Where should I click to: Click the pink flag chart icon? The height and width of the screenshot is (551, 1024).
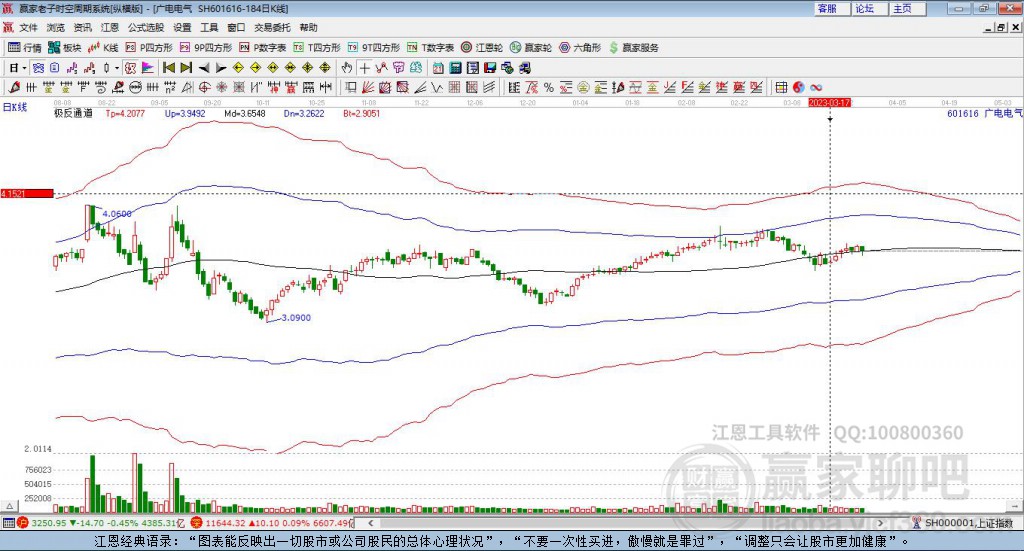click(x=148, y=67)
